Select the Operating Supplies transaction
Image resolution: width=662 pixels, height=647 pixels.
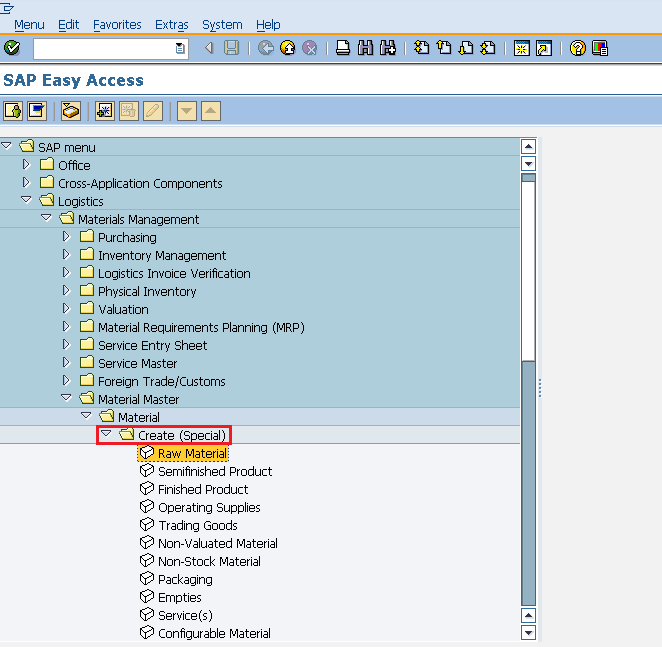(200, 508)
